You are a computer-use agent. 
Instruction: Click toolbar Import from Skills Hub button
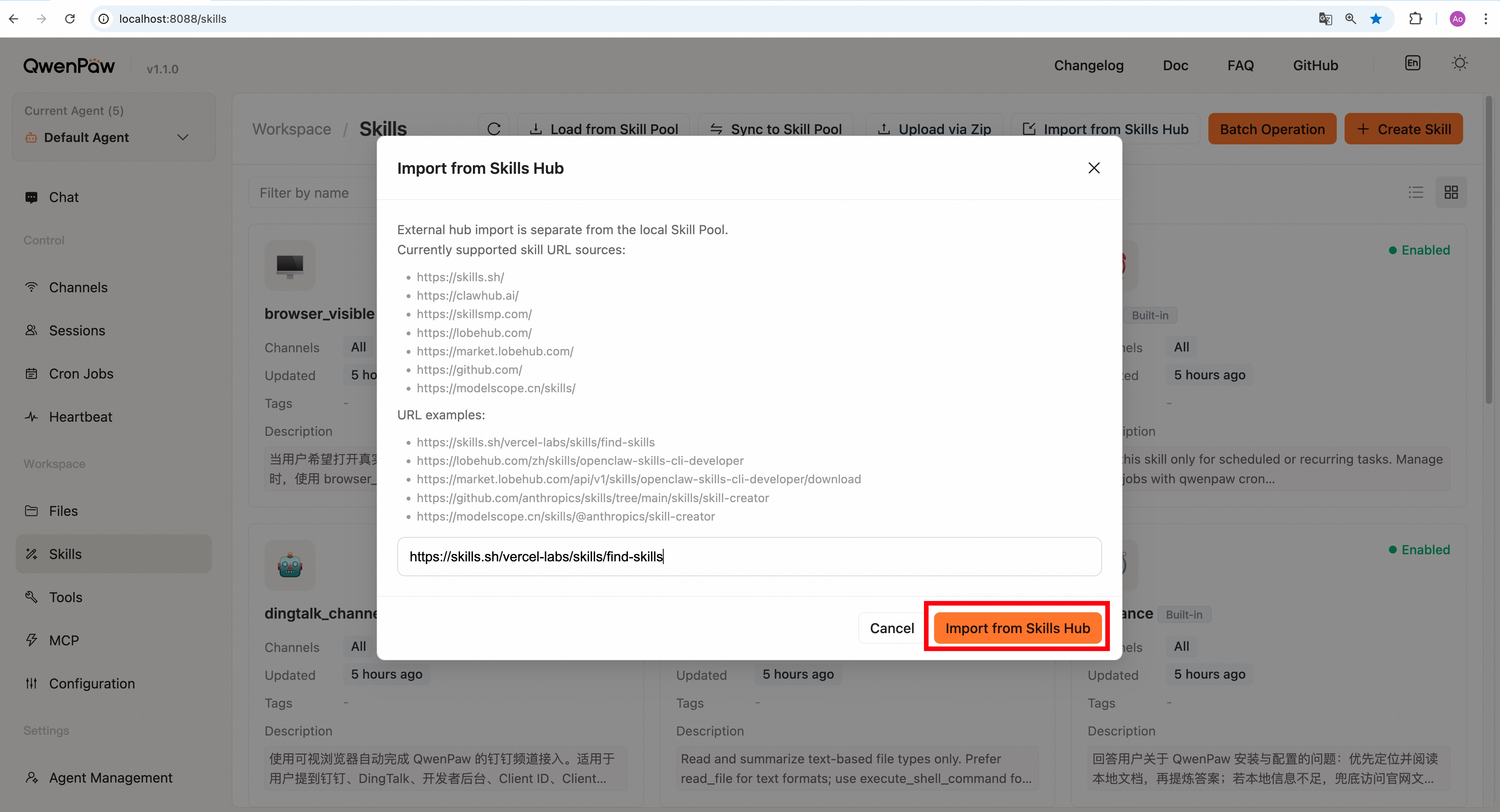(x=1105, y=129)
